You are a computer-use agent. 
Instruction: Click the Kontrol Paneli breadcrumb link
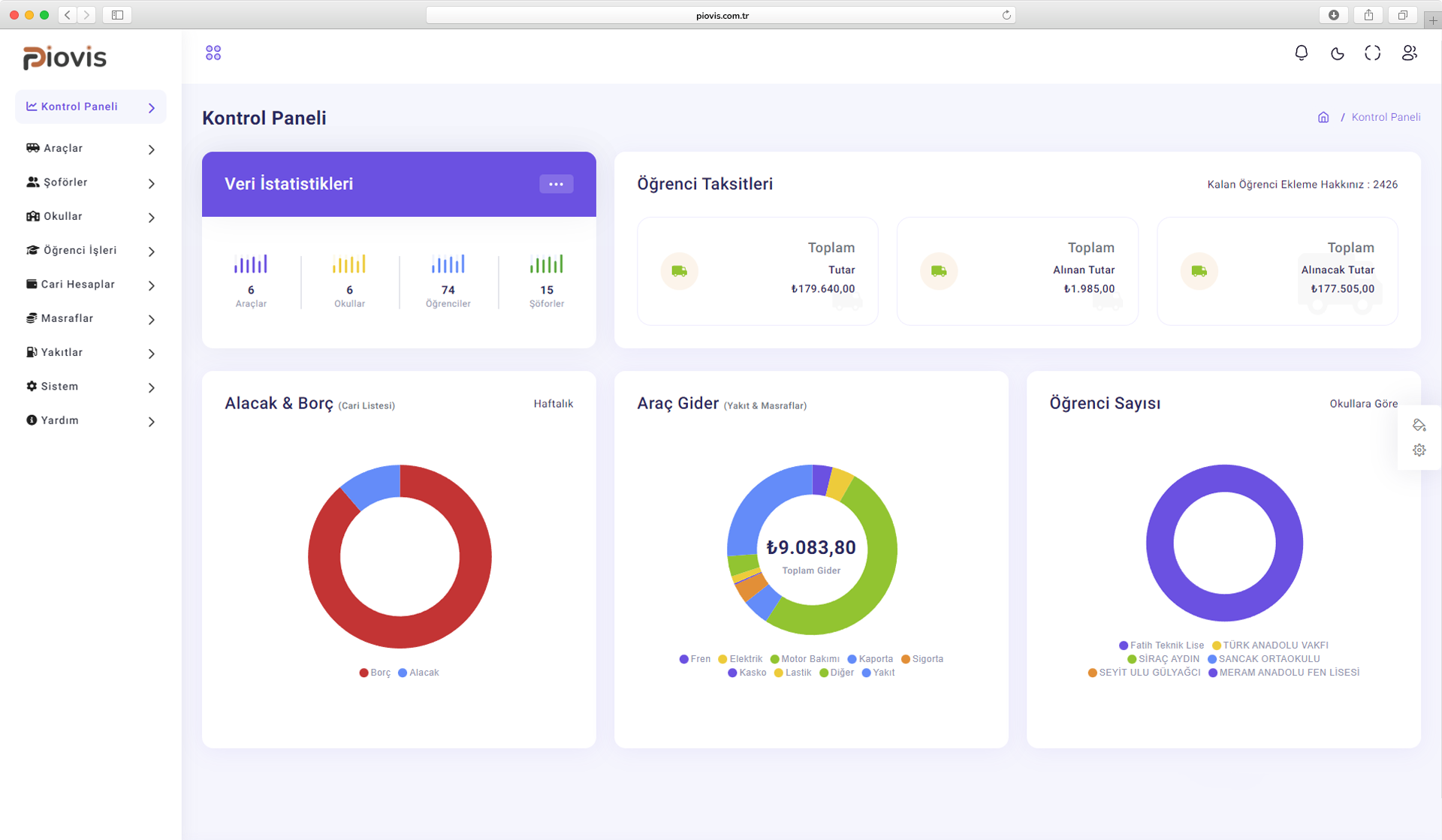click(x=1386, y=117)
